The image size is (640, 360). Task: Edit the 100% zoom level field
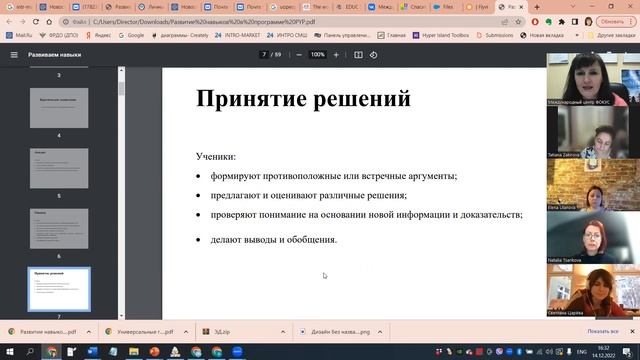pos(318,54)
